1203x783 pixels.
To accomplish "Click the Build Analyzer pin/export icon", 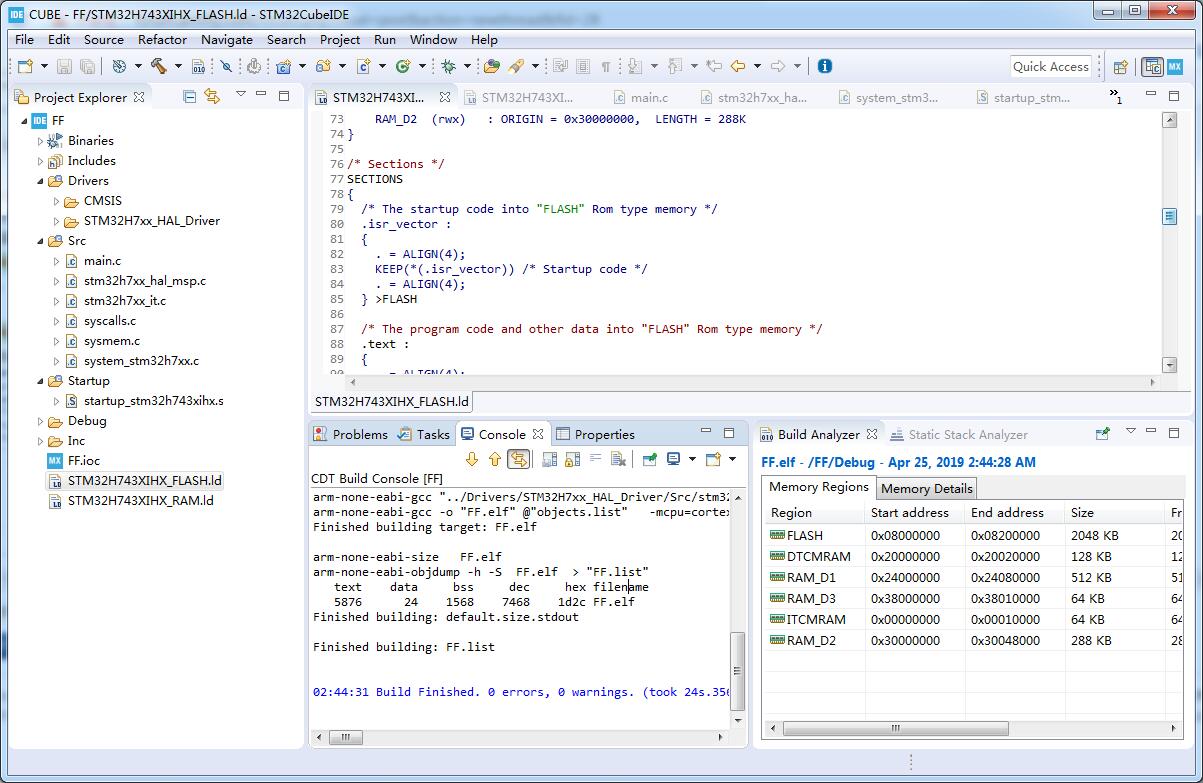I will pyautogui.click(x=1102, y=434).
